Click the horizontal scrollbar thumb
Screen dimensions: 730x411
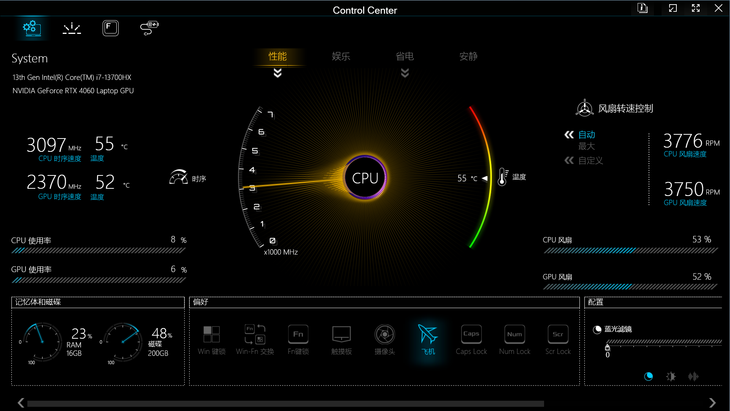(285, 404)
